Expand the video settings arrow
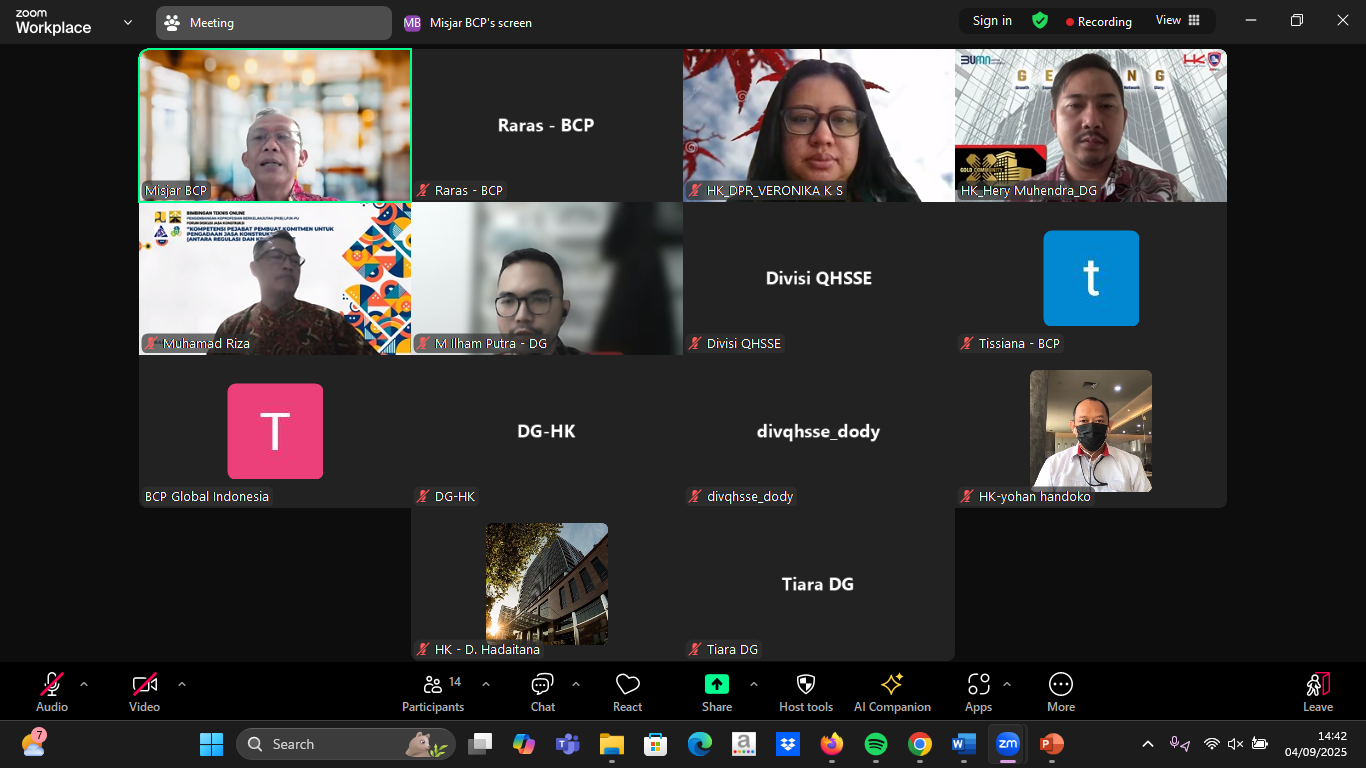This screenshot has height=768, width=1366. click(182, 685)
